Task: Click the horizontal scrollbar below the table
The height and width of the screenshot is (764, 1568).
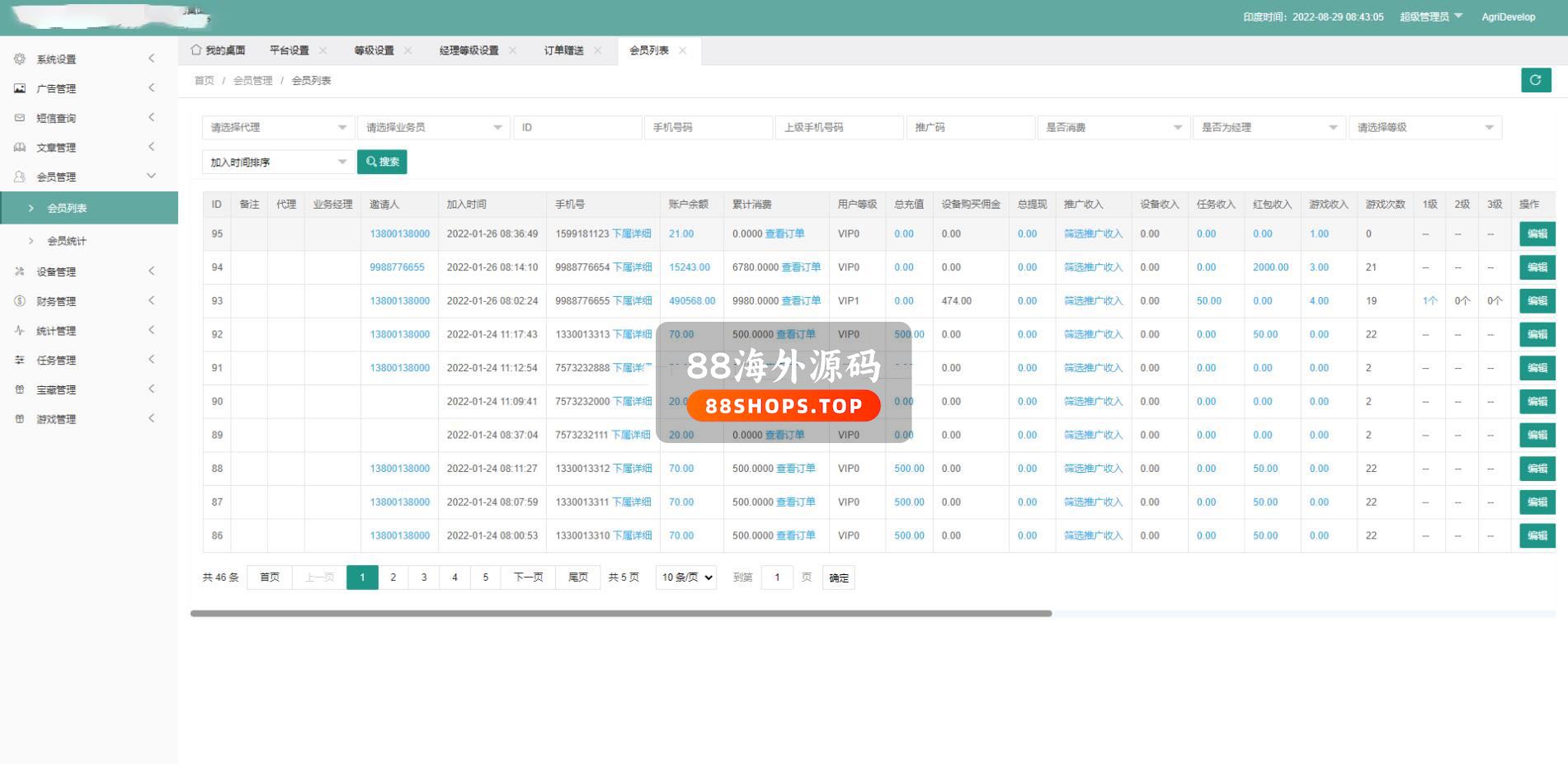Action: tap(620, 614)
